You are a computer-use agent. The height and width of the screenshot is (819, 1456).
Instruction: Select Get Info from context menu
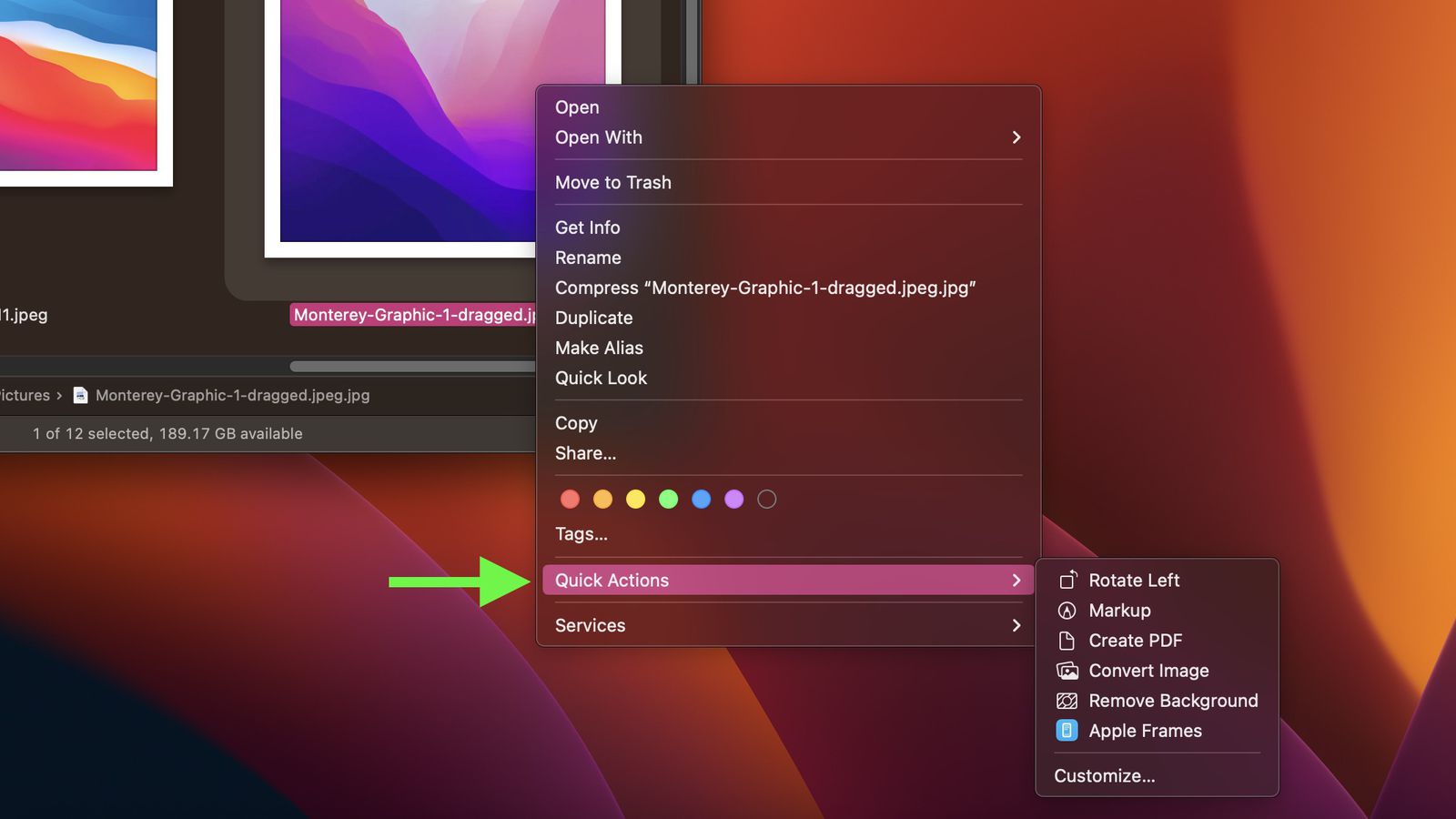tap(588, 227)
